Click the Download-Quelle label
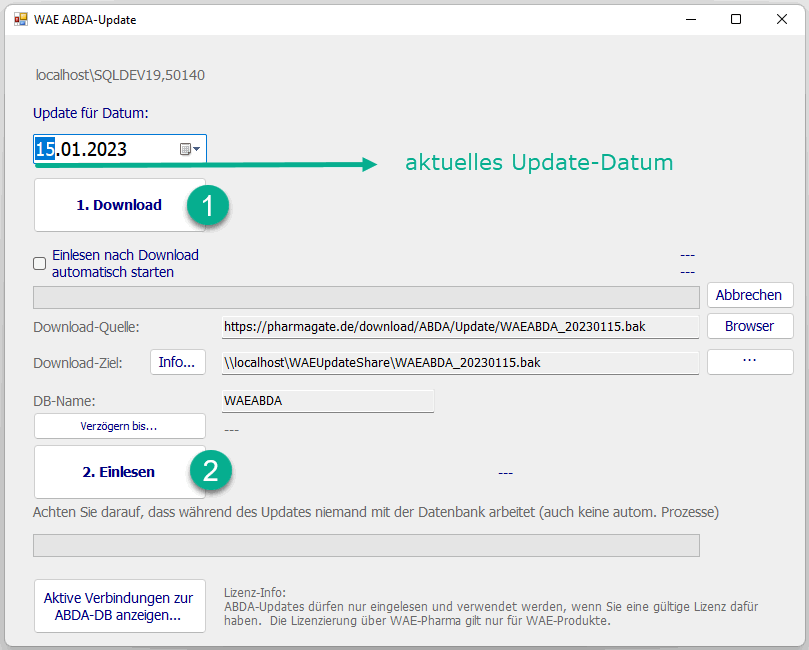 point(86,327)
